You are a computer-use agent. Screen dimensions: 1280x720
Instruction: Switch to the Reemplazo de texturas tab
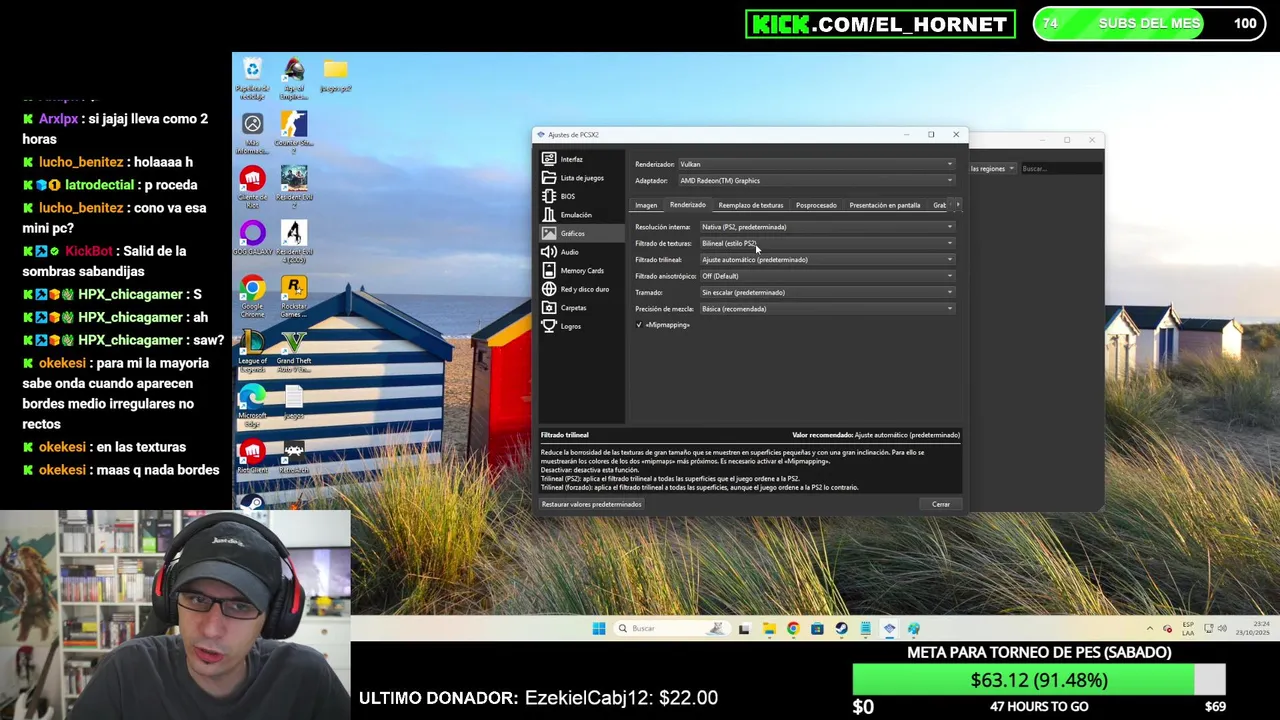coord(751,205)
